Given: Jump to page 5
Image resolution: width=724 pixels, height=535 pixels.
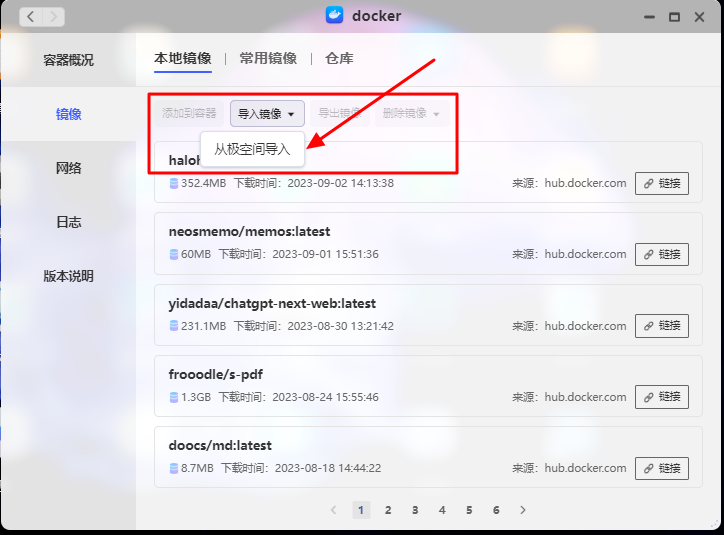Looking at the screenshot, I should pos(469,510).
